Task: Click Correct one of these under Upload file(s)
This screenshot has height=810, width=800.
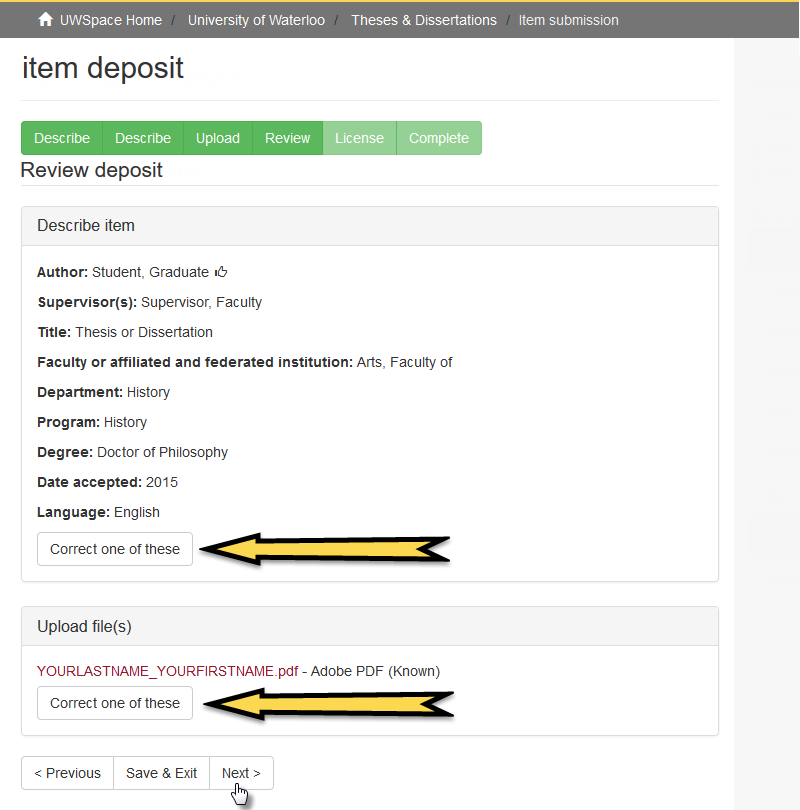Action: [114, 703]
